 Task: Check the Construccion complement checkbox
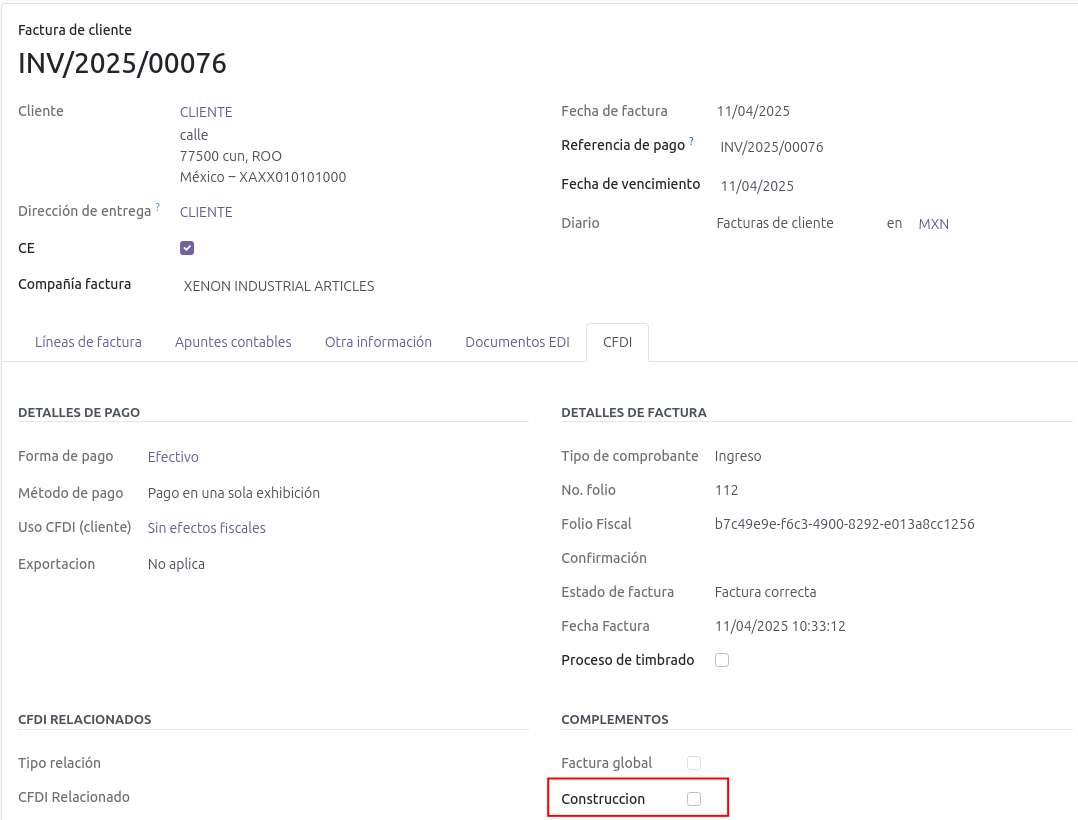pos(694,799)
